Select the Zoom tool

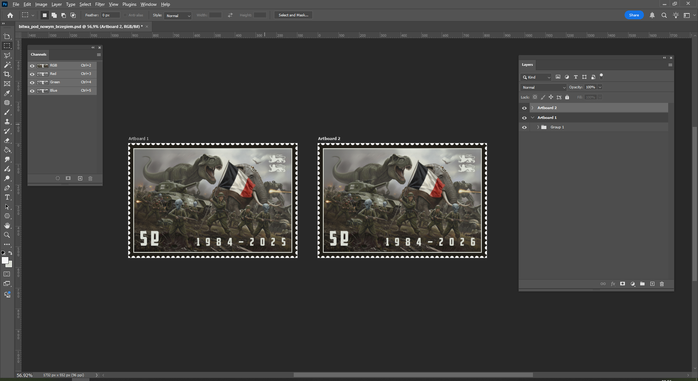point(7,235)
